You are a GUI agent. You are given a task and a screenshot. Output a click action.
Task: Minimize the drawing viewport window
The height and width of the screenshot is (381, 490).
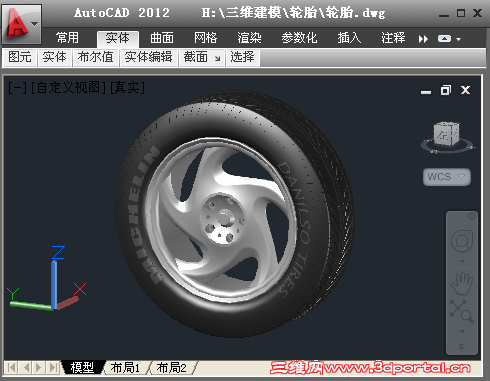[x=426, y=92]
